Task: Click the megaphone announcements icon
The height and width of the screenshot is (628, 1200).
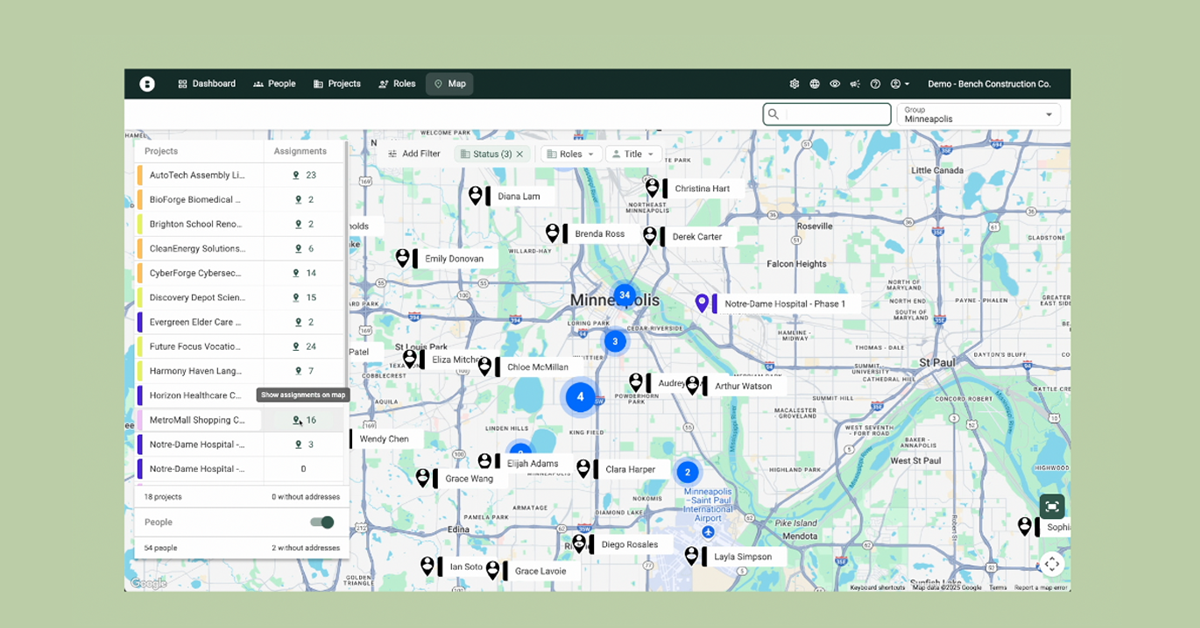Action: pos(855,84)
